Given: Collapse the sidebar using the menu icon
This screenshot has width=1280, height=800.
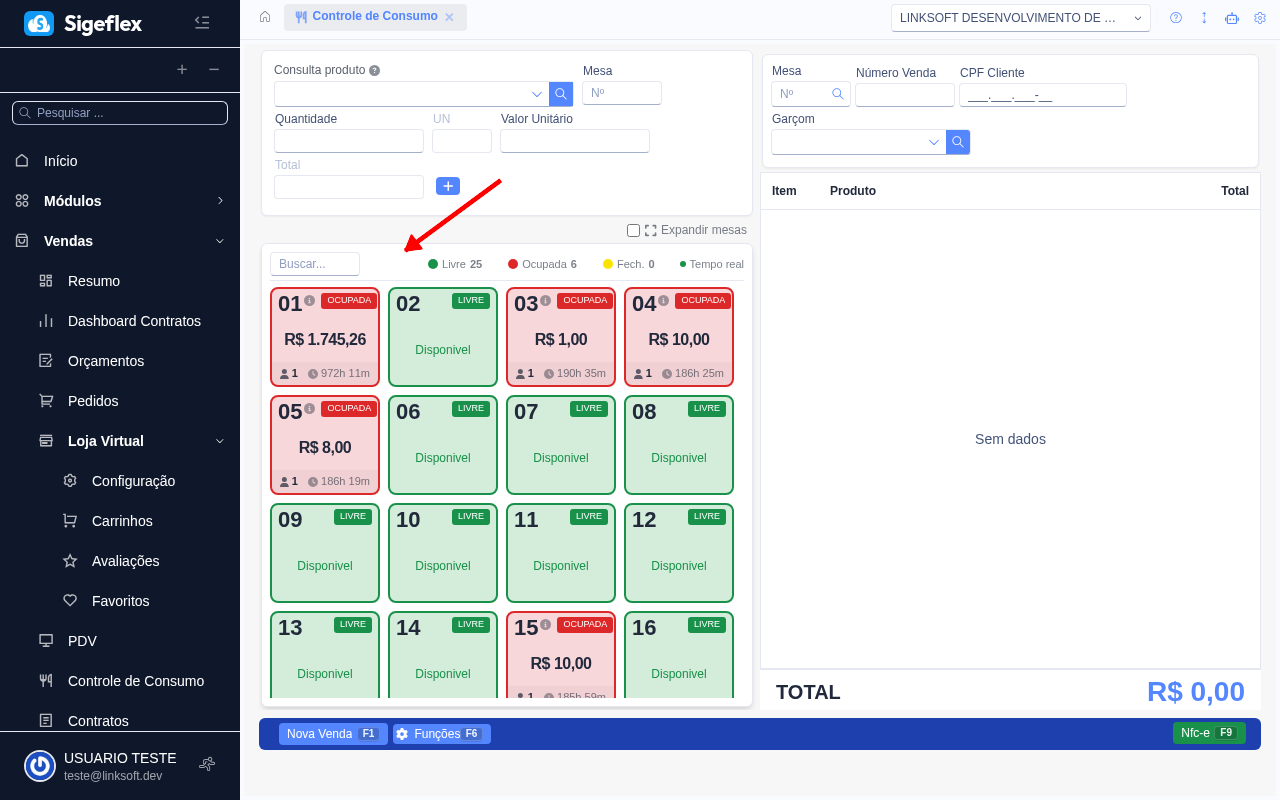Looking at the screenshot, I should [x=202, y=22].
